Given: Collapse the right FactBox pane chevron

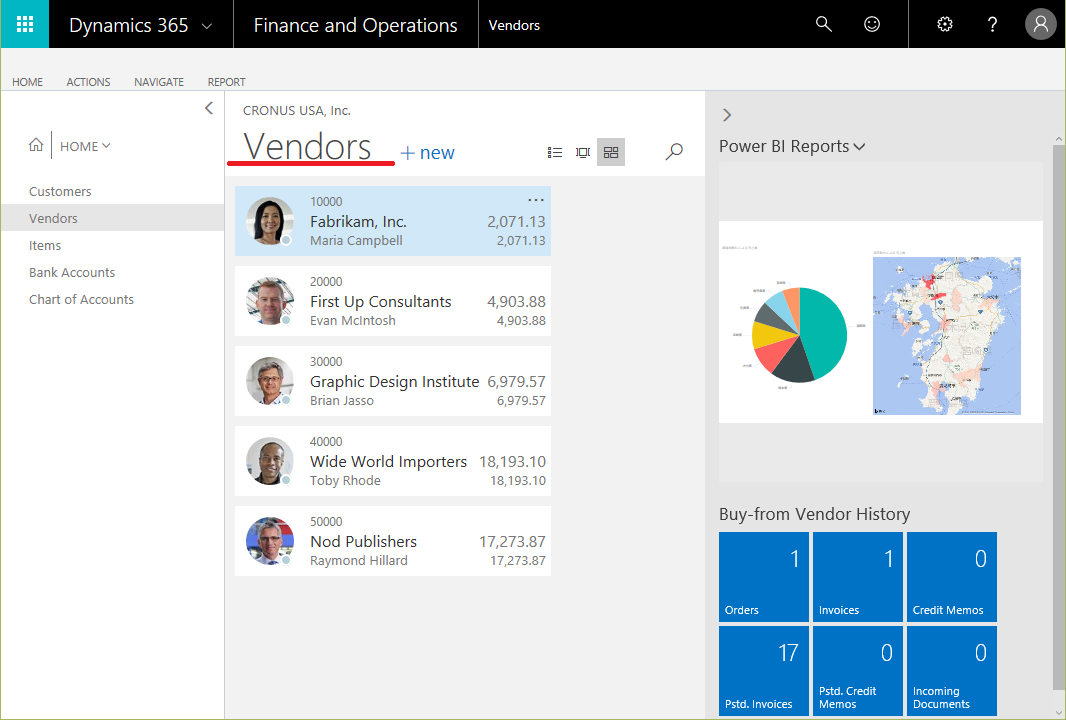Looking at the screenshot, I should pos(727,115).
